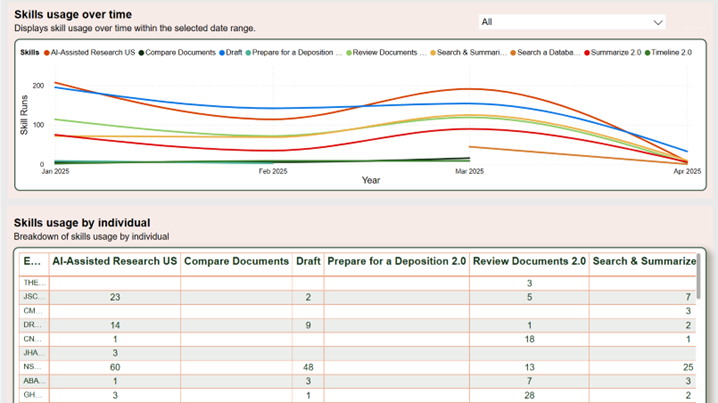Select Search a Database legend marker
Image resolution: width=718 pixels, height=403 pixels.
click(513, 52)
